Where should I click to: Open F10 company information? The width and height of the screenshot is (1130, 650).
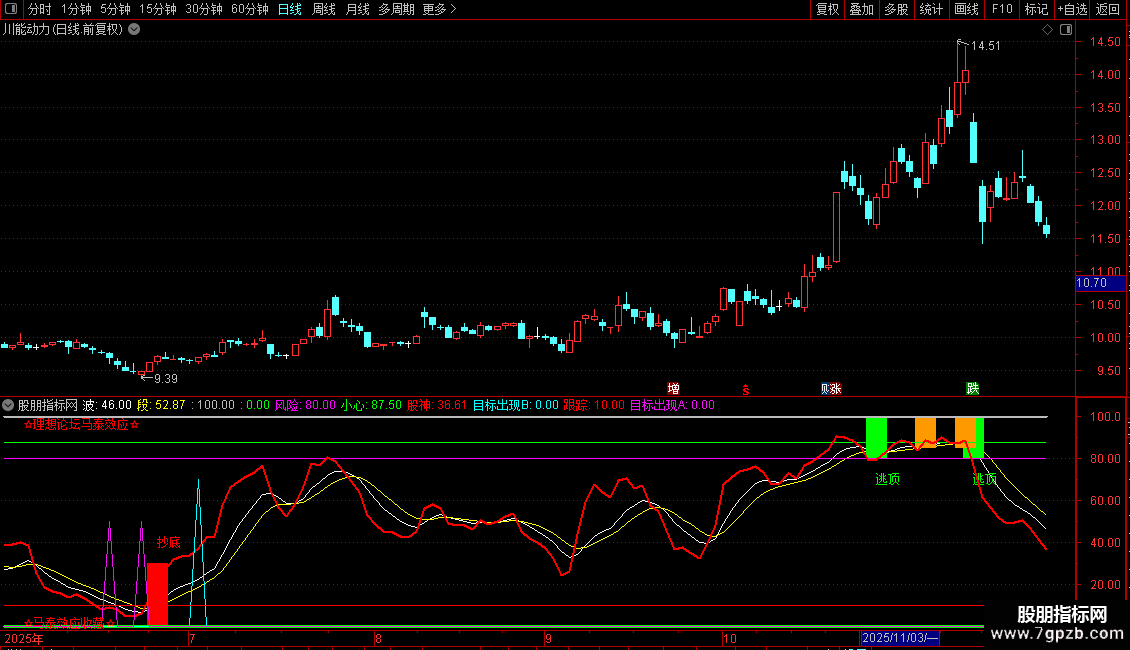tap(1002, 9)
